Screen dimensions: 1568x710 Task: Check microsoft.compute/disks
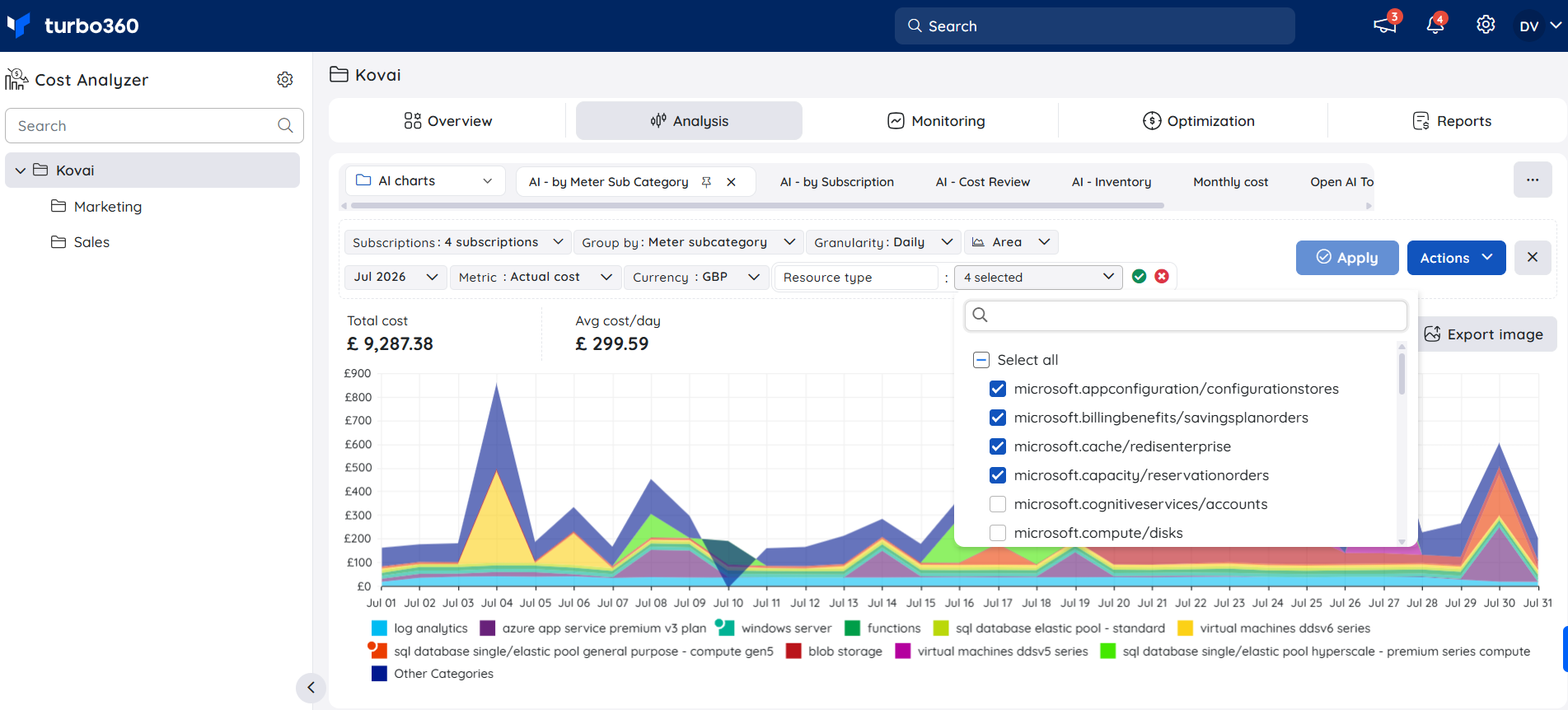(998, 533)
